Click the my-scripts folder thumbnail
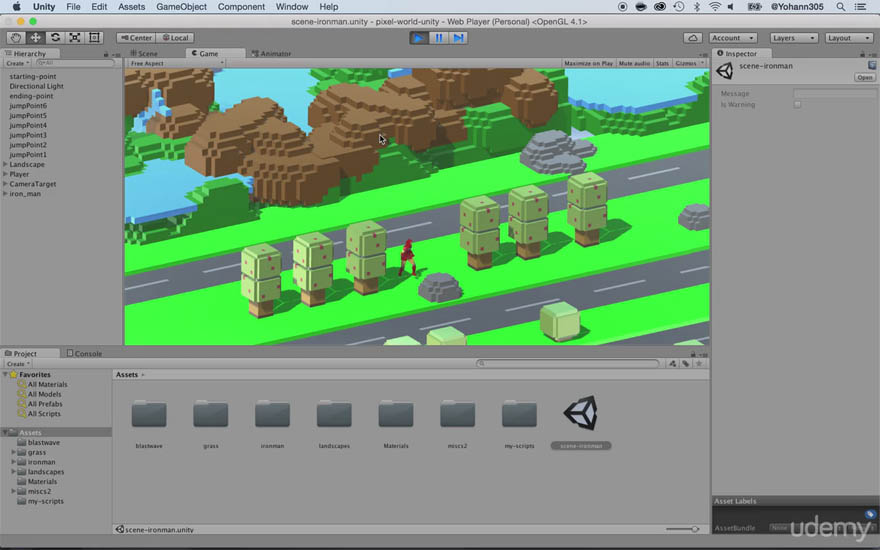Screen dimensions: 880x550 (x=519, y=414)
